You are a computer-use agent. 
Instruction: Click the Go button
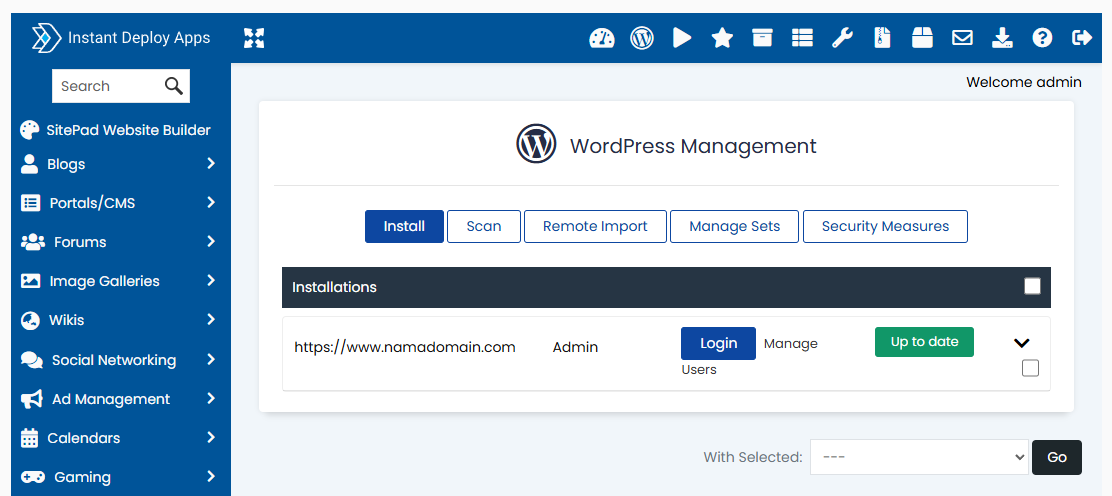coord(1057,457)
